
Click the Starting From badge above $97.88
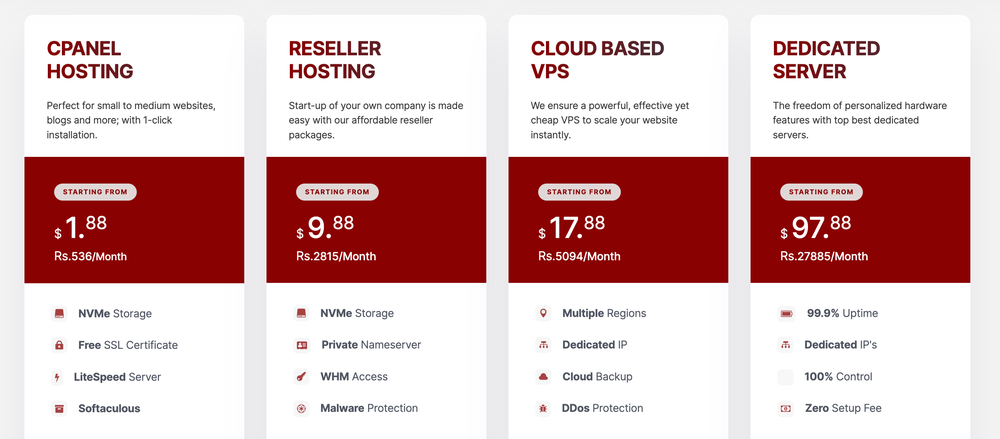[x=821, y=192]
